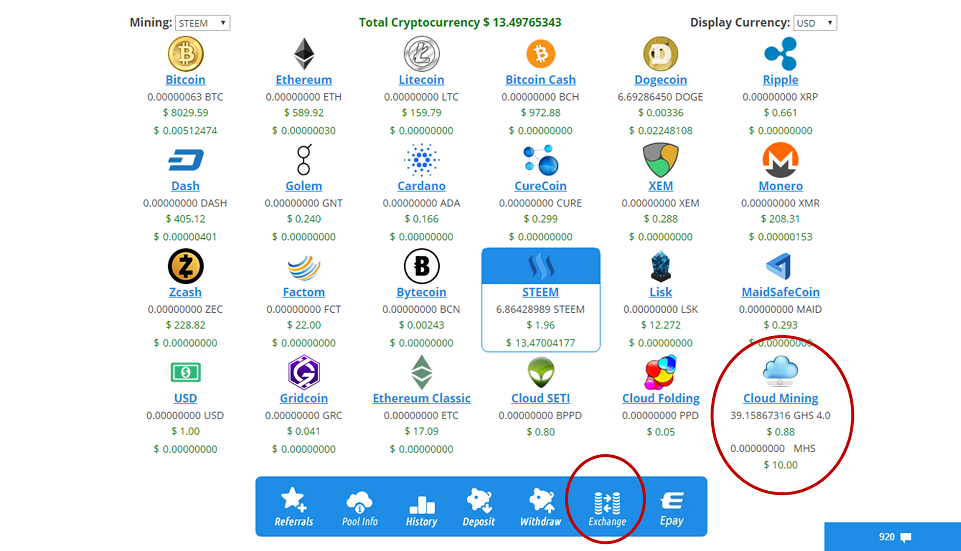This screenshot has height=551, width=961.
Task: Open Referrals from the bottom toolbar
Action: click(x=294, y=507)
